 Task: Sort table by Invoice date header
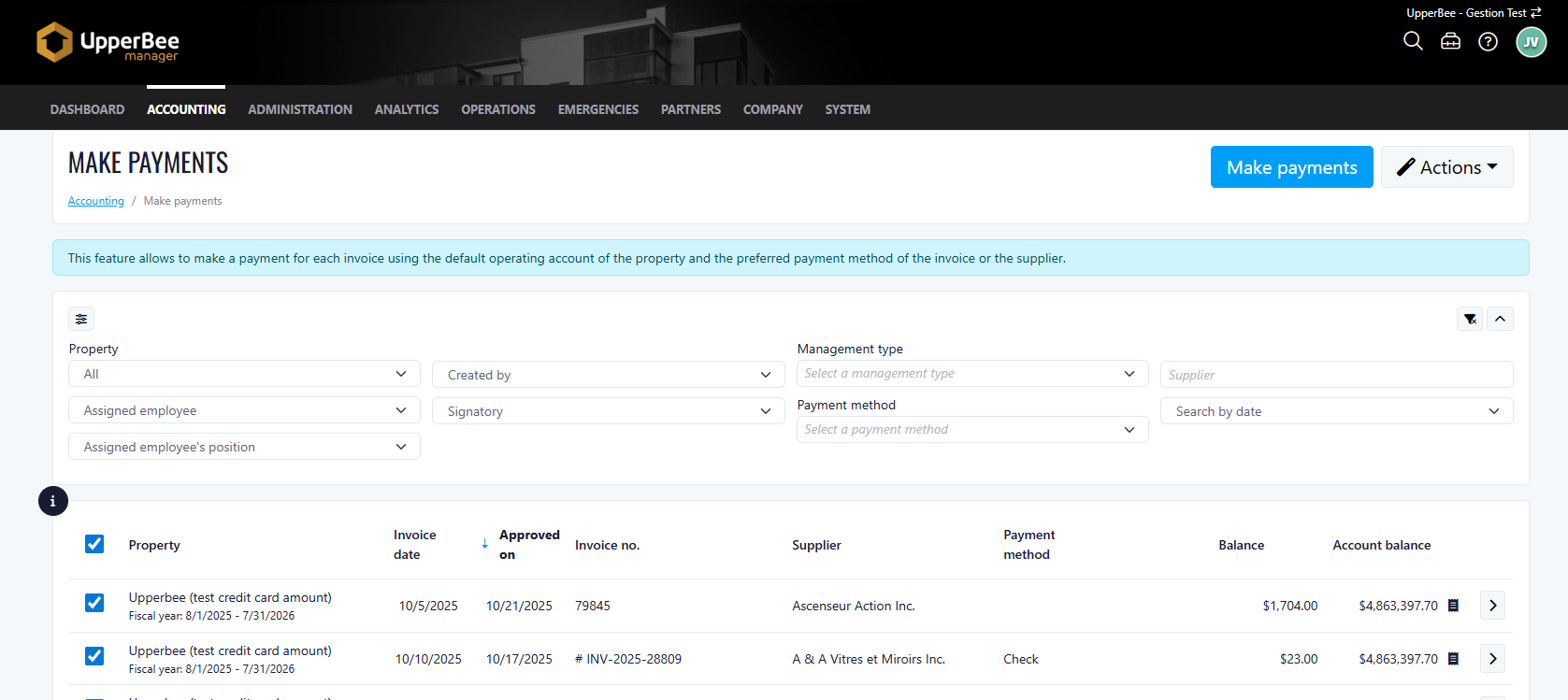(415, 545)
